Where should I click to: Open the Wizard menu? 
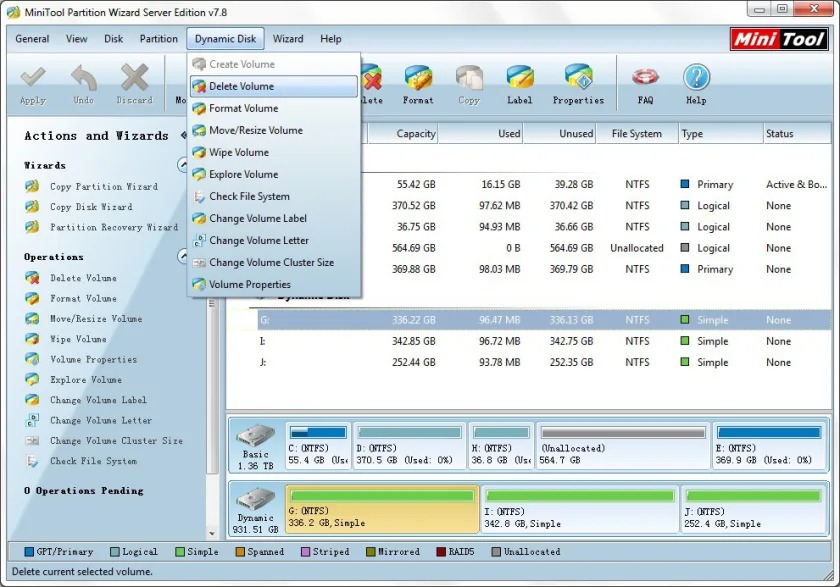tap(288, 39)
